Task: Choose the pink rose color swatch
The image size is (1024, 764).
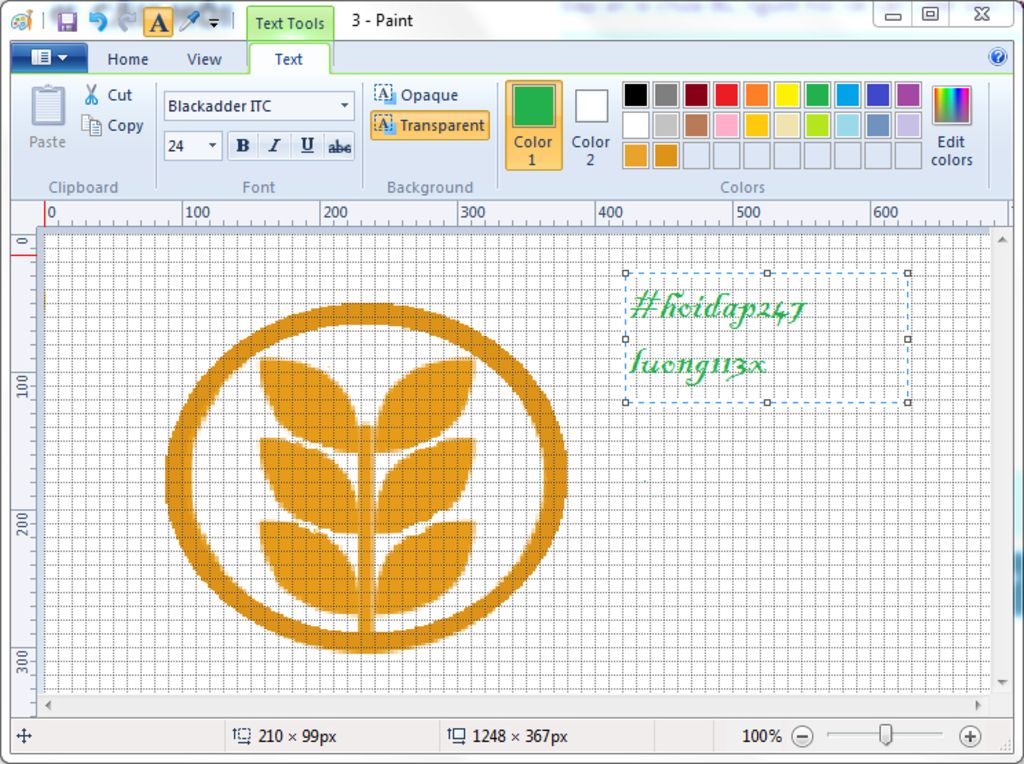Action: point(726,125)
